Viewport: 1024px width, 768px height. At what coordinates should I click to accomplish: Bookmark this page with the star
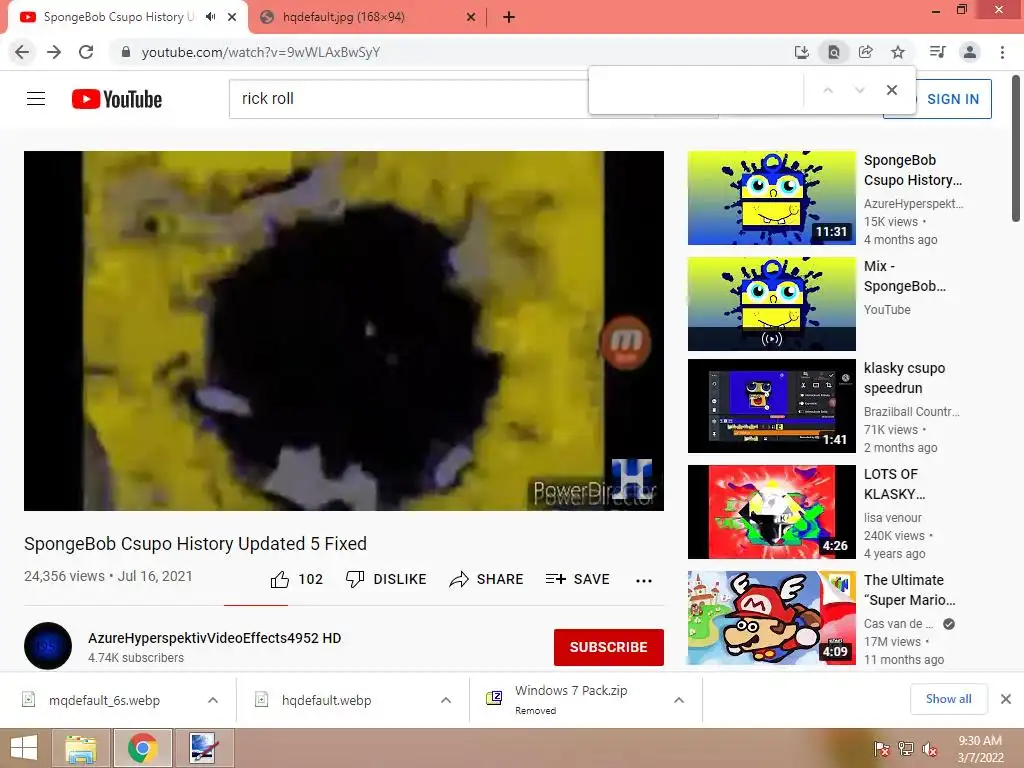(x=898, y=52)
